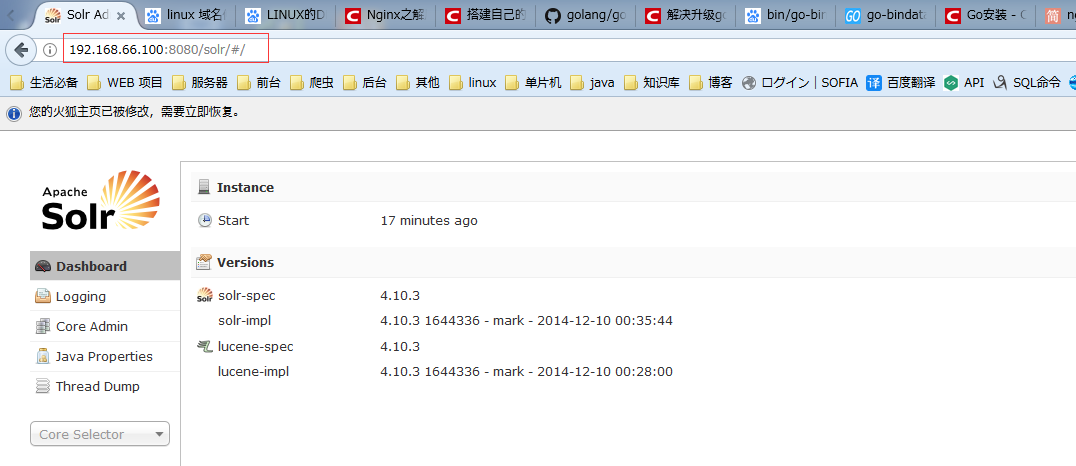
Task: Open the API bookmark
Action: tap(964, 83)
